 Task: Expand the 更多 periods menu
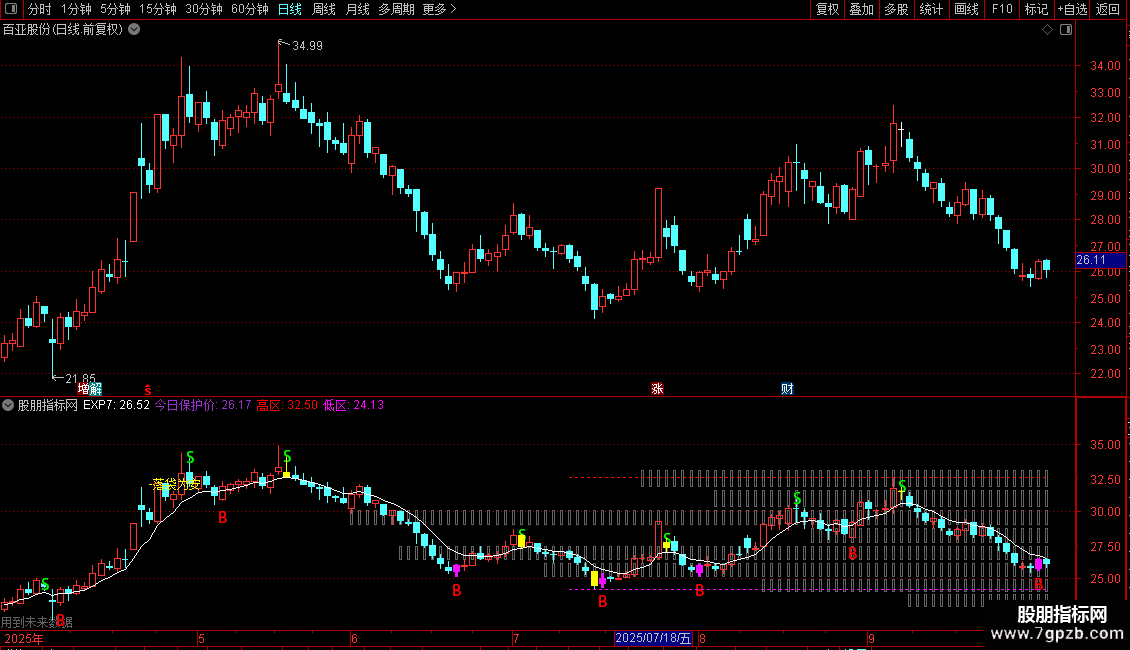pos(439,9)
